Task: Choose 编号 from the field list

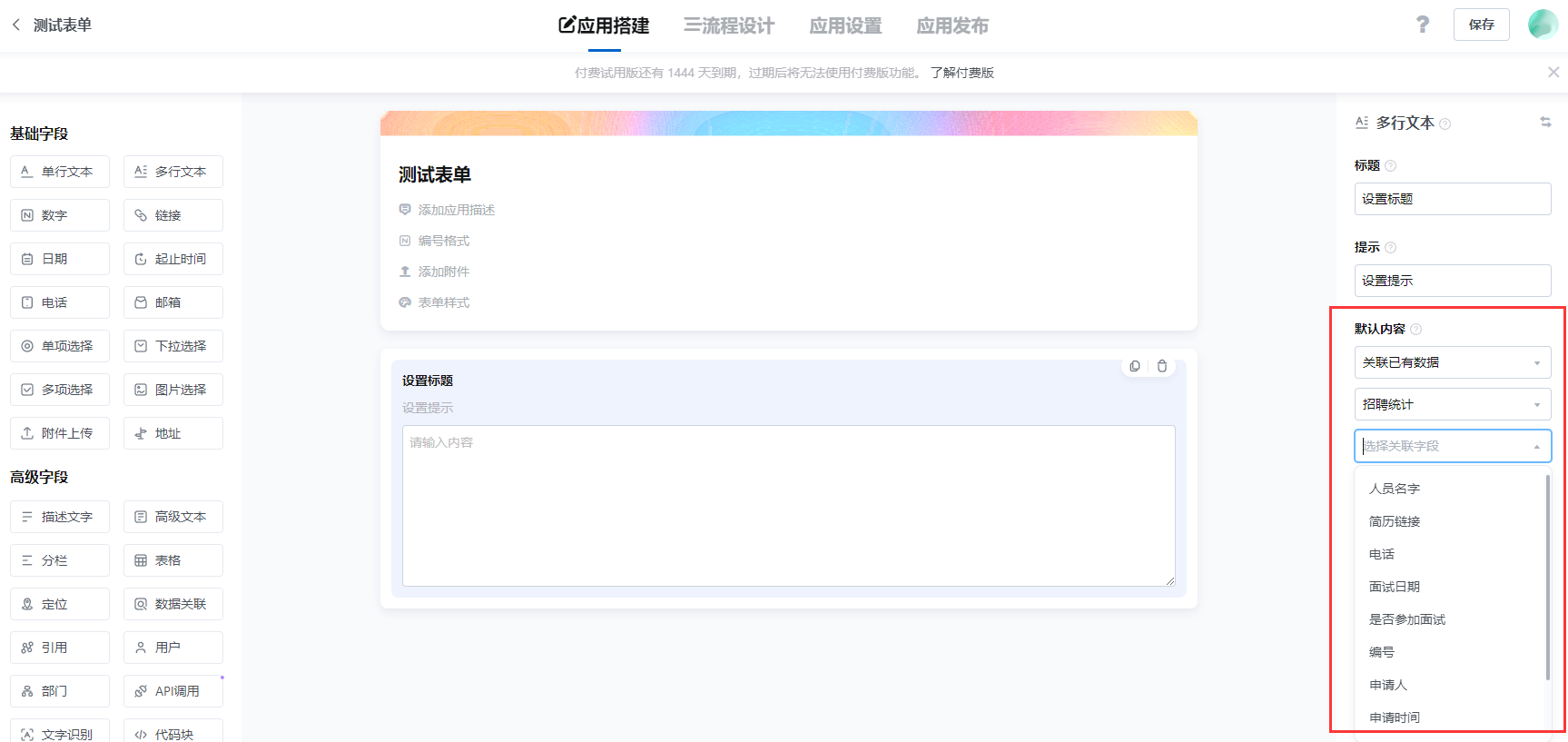Action: tap(1451, 652)
